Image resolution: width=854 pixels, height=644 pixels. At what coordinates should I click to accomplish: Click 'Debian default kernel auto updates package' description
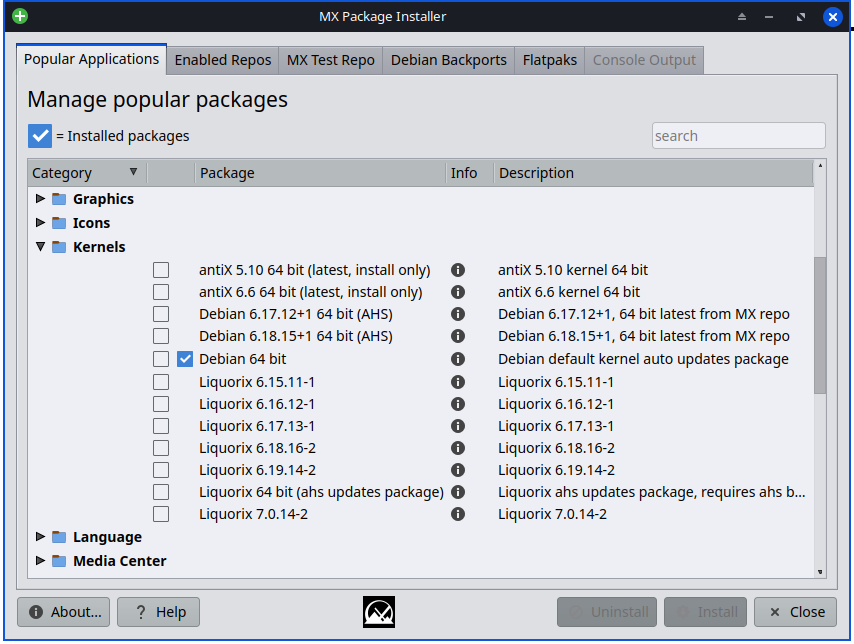coord(643,359)
